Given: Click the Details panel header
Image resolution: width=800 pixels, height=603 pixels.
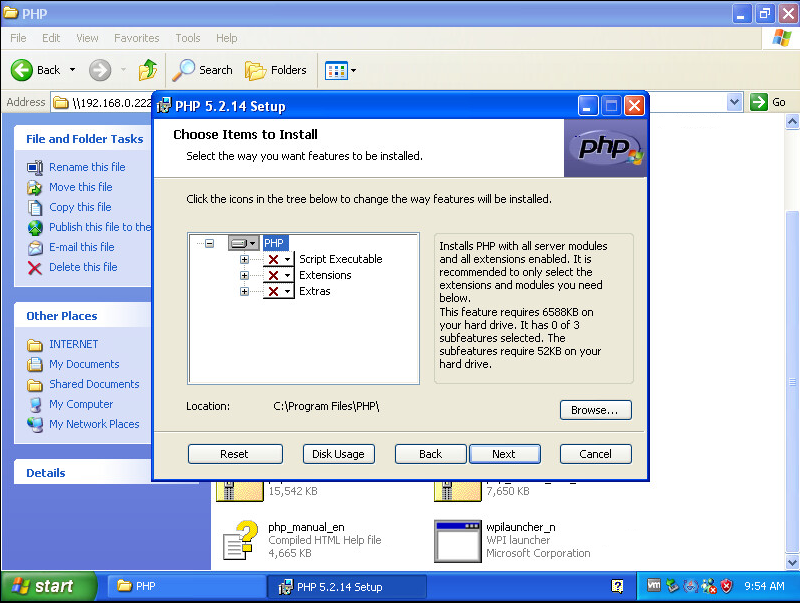Looking at the screenshot, I should coord(83,472).
